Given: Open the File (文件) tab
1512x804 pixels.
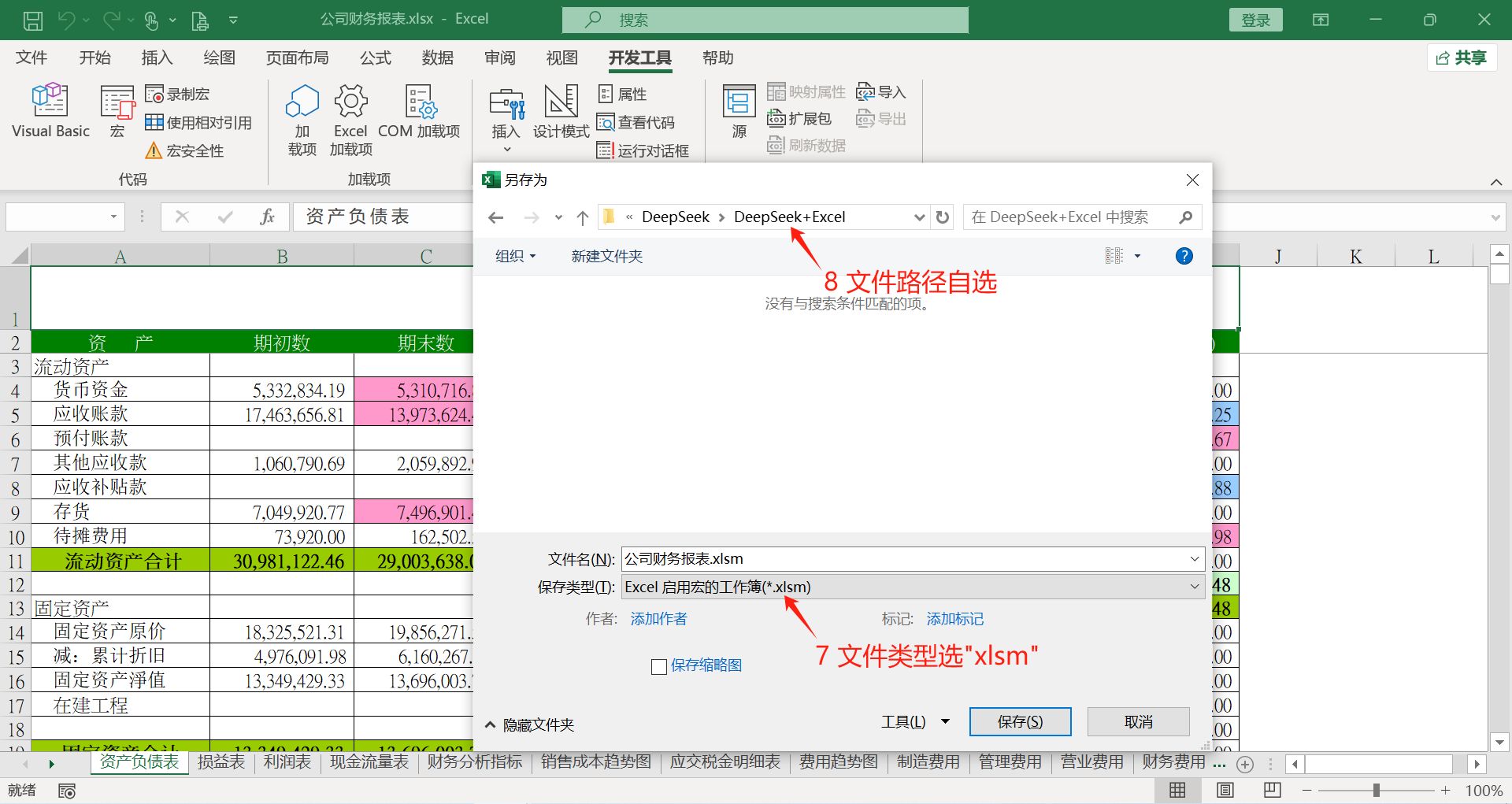Looking at the screenshot, I should pos(31,57).
